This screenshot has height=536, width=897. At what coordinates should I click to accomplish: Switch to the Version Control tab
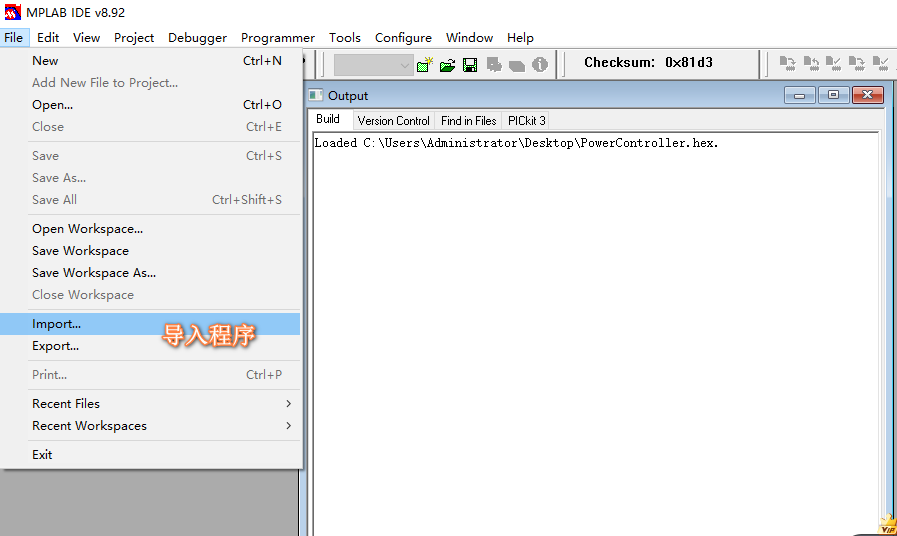tap(394, 121)
